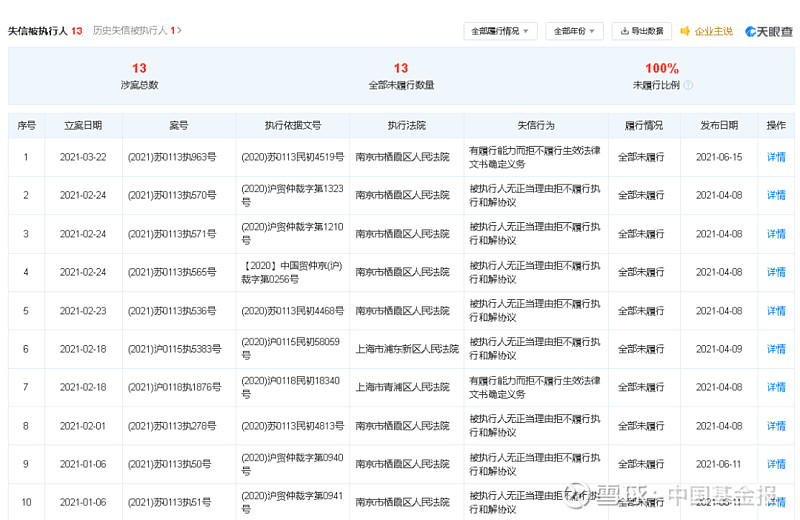Select case number (2021)沪0118执1876号

point(174,387)
